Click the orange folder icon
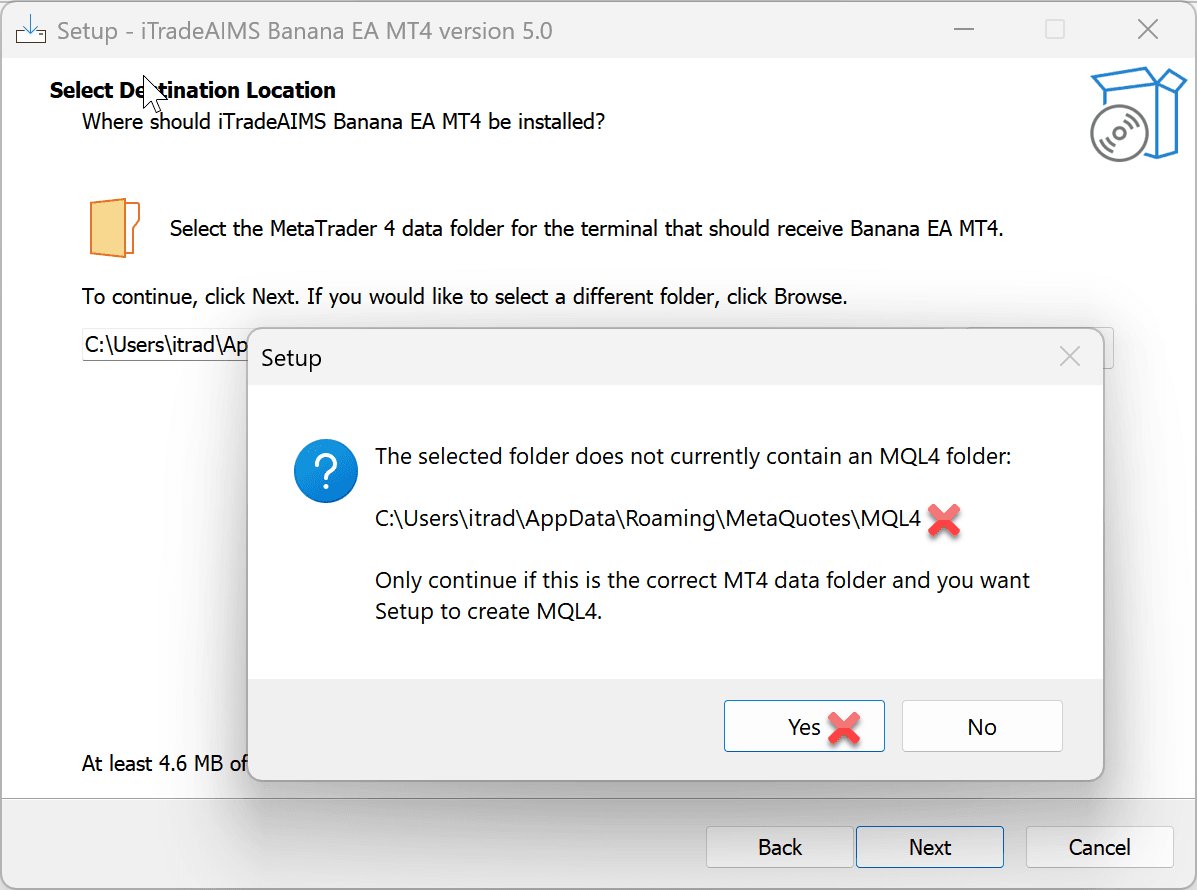The image size is (1197, 890). coord(115,227)
